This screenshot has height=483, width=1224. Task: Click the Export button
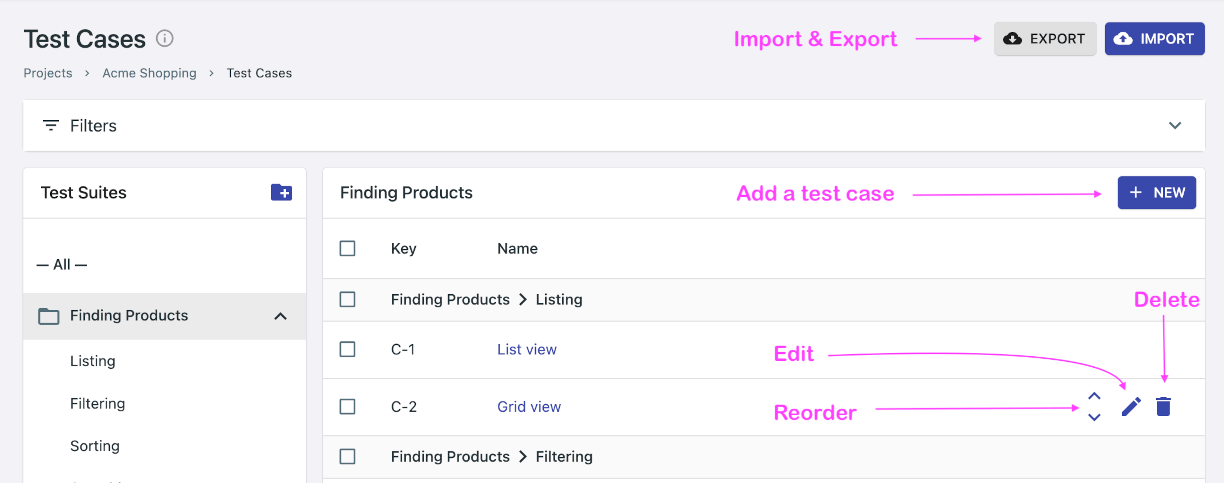(1045, 39)
